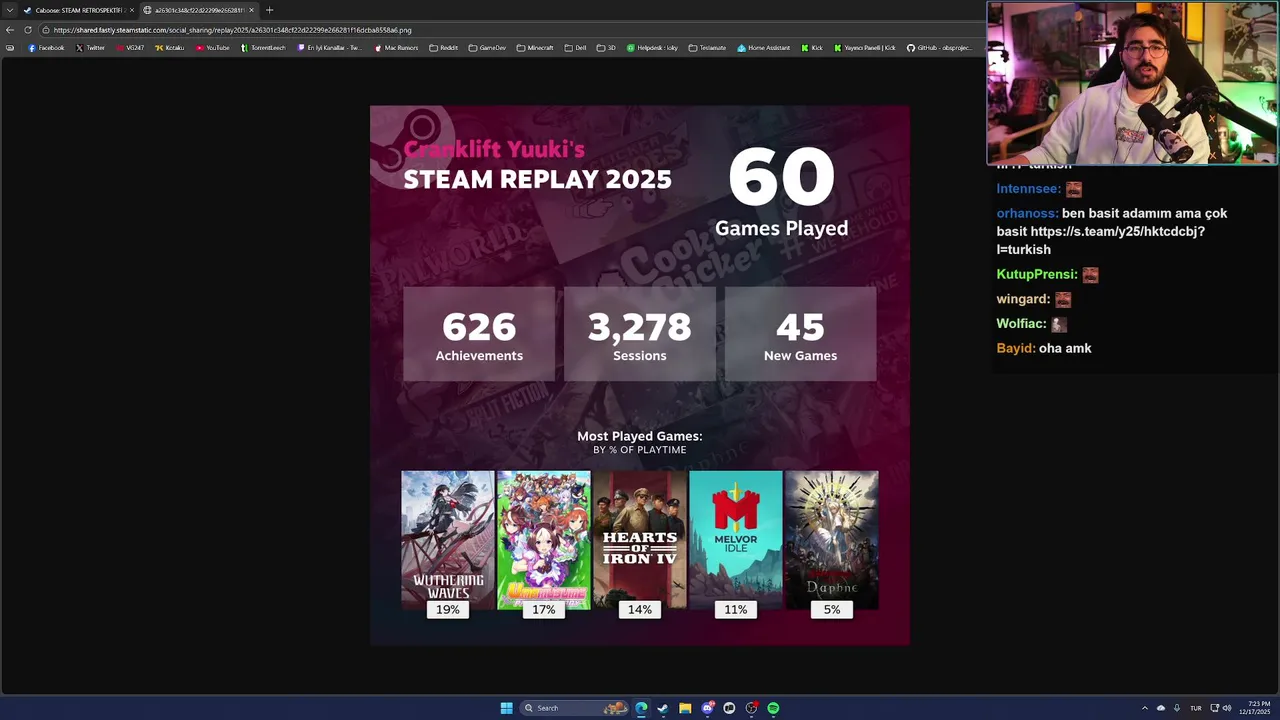The height and width of the screenshot is (720, 1280).
Task: Click chat username KutupPrensi
Action: coord(1037,274)
